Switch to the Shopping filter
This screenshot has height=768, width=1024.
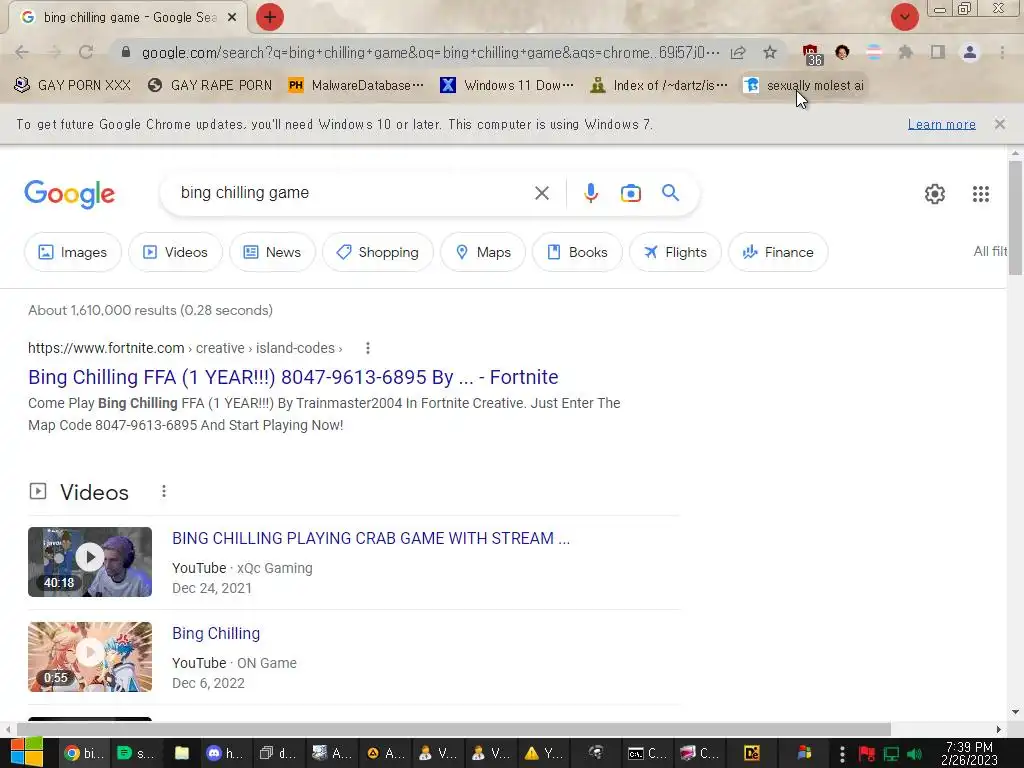pos(377,252)
